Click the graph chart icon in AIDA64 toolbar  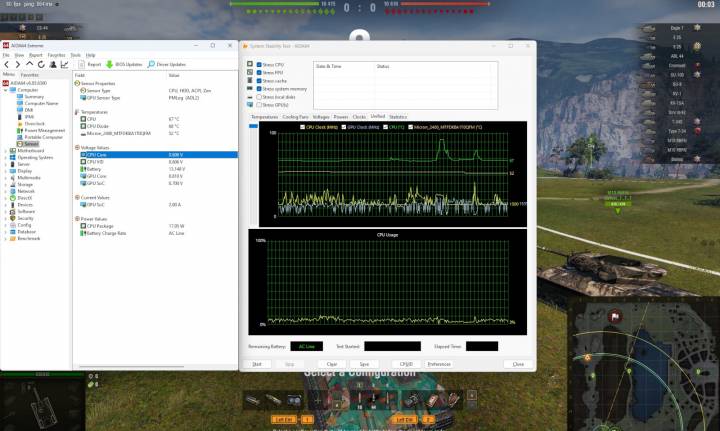[64, 65]
